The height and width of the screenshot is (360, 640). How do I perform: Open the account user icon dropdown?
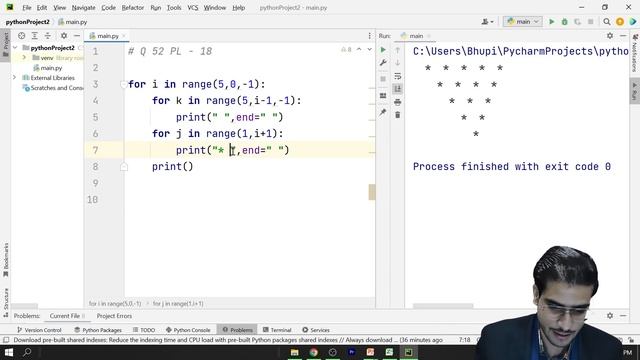click(487, 22)
